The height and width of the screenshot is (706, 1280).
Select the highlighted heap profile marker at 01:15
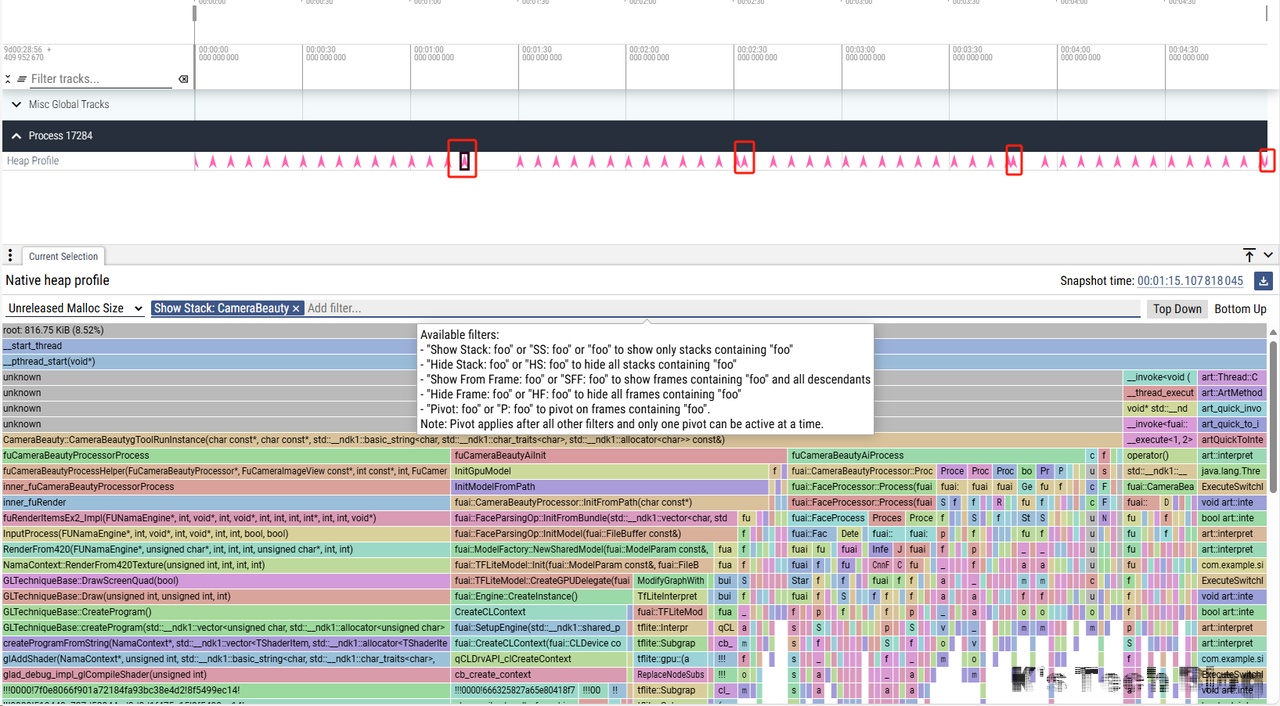click(464, 160)
